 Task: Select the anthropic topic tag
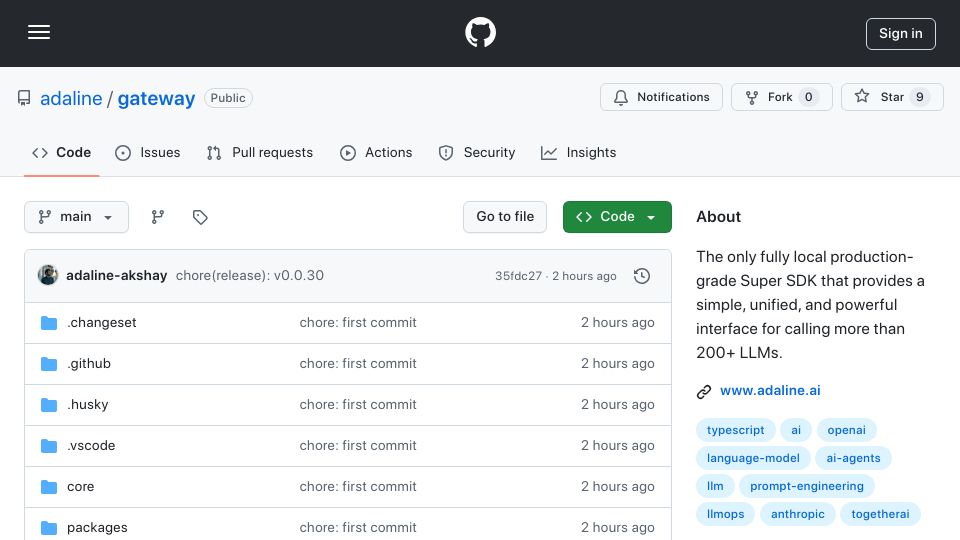point(798,514)
